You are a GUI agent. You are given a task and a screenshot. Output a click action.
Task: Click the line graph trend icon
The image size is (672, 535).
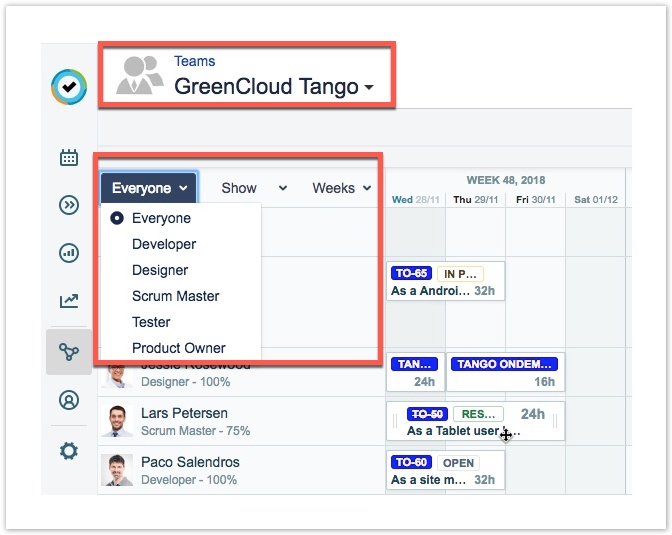click(x=69, y=300)
